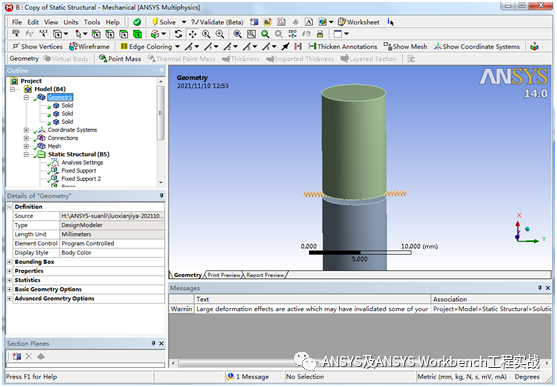Screen dimensions: 557x387
Task: Select the zoom tool
Action: tap(206, 34)
